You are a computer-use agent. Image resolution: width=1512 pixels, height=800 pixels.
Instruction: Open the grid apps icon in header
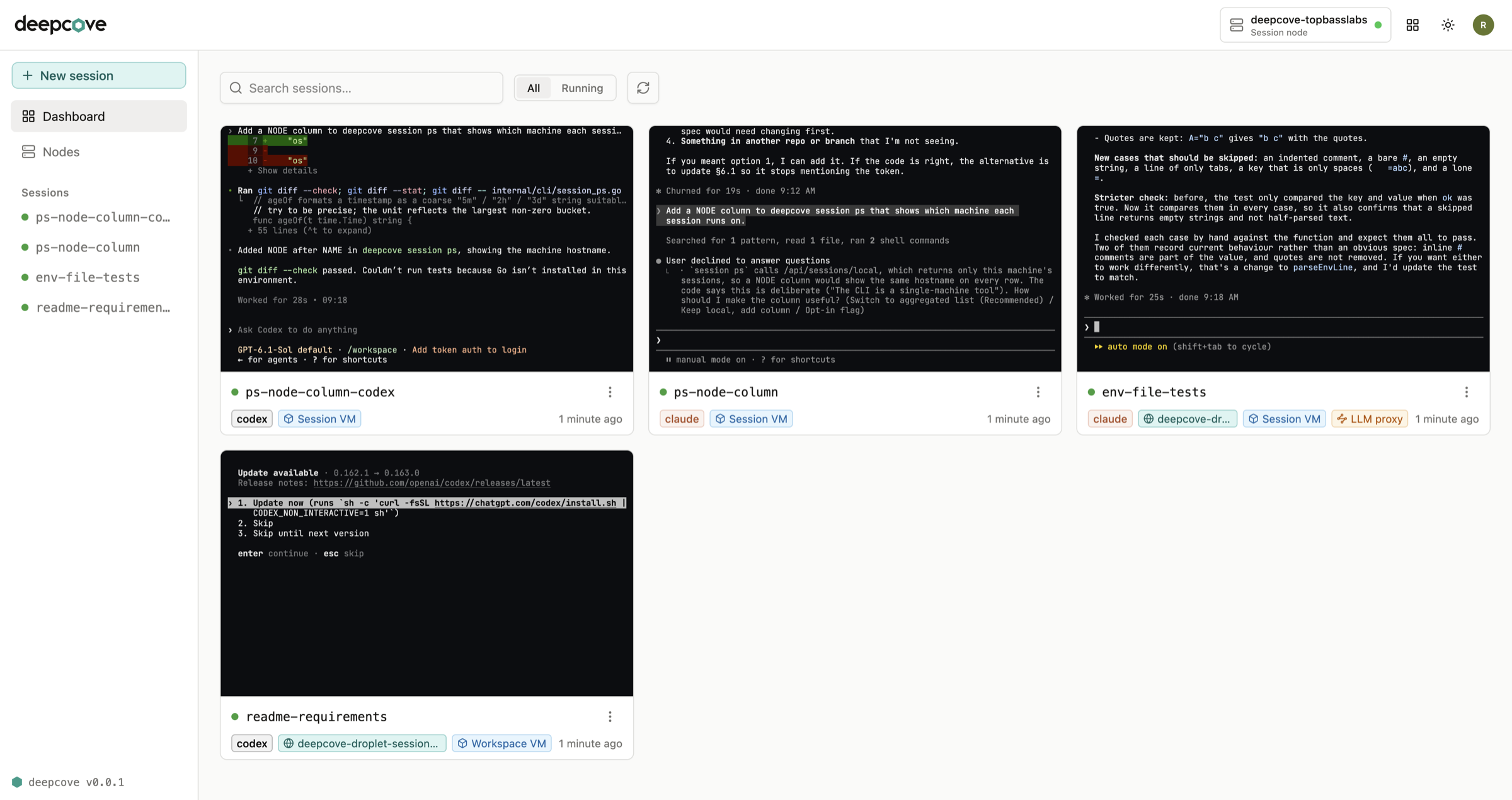tap(1412, 25)
